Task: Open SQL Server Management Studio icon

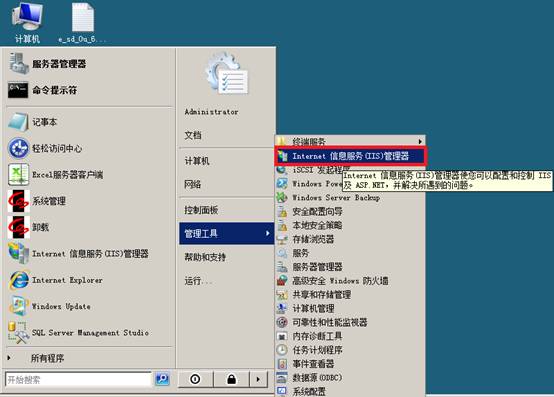Action: [x=18, y=332]
